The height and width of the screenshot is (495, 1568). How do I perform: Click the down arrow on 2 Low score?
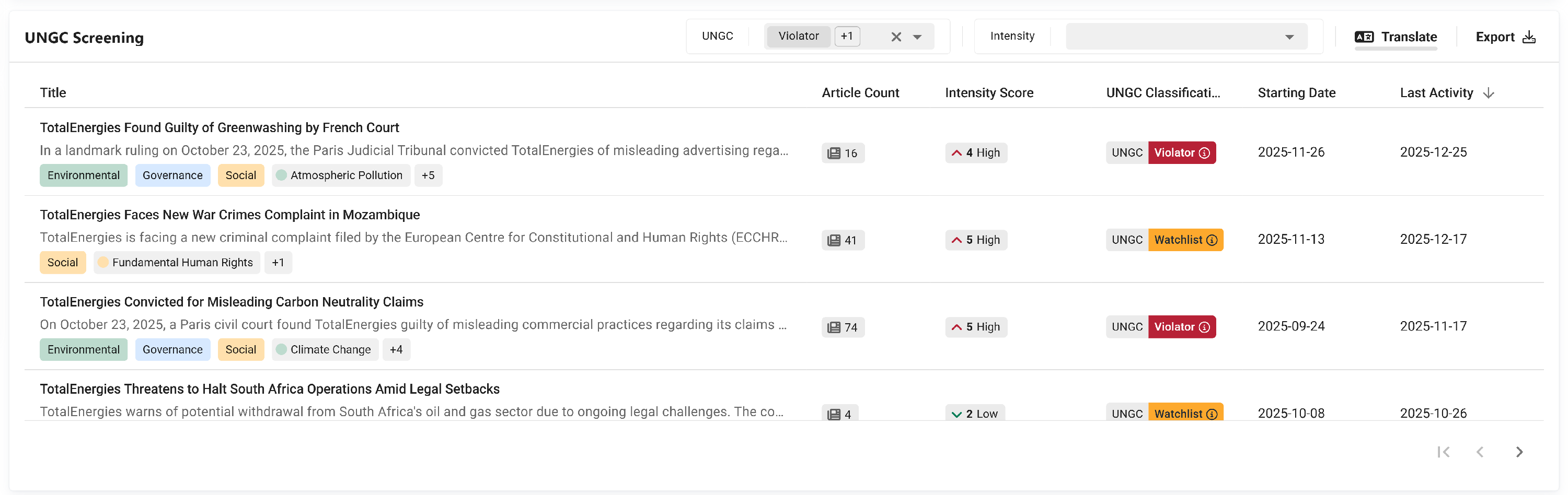(x=956, y=414)
